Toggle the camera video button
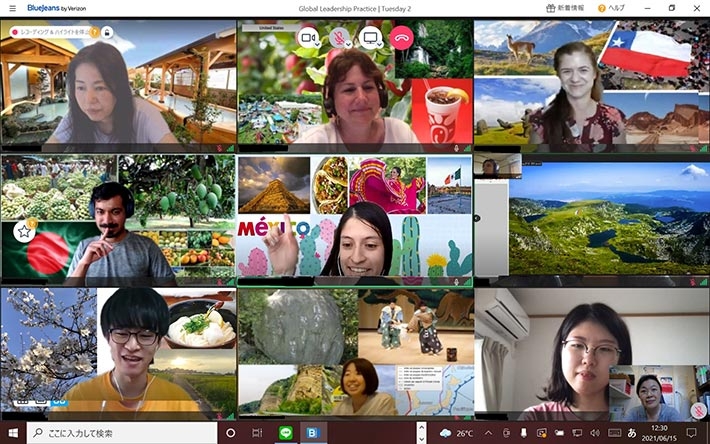 pos(308,38)
